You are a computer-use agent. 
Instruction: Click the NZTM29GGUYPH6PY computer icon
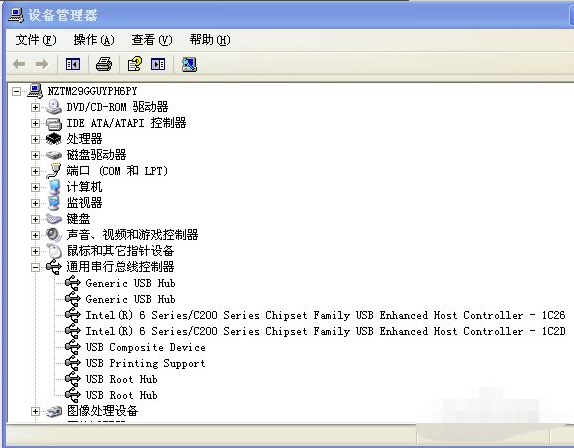tap(36, 91)
